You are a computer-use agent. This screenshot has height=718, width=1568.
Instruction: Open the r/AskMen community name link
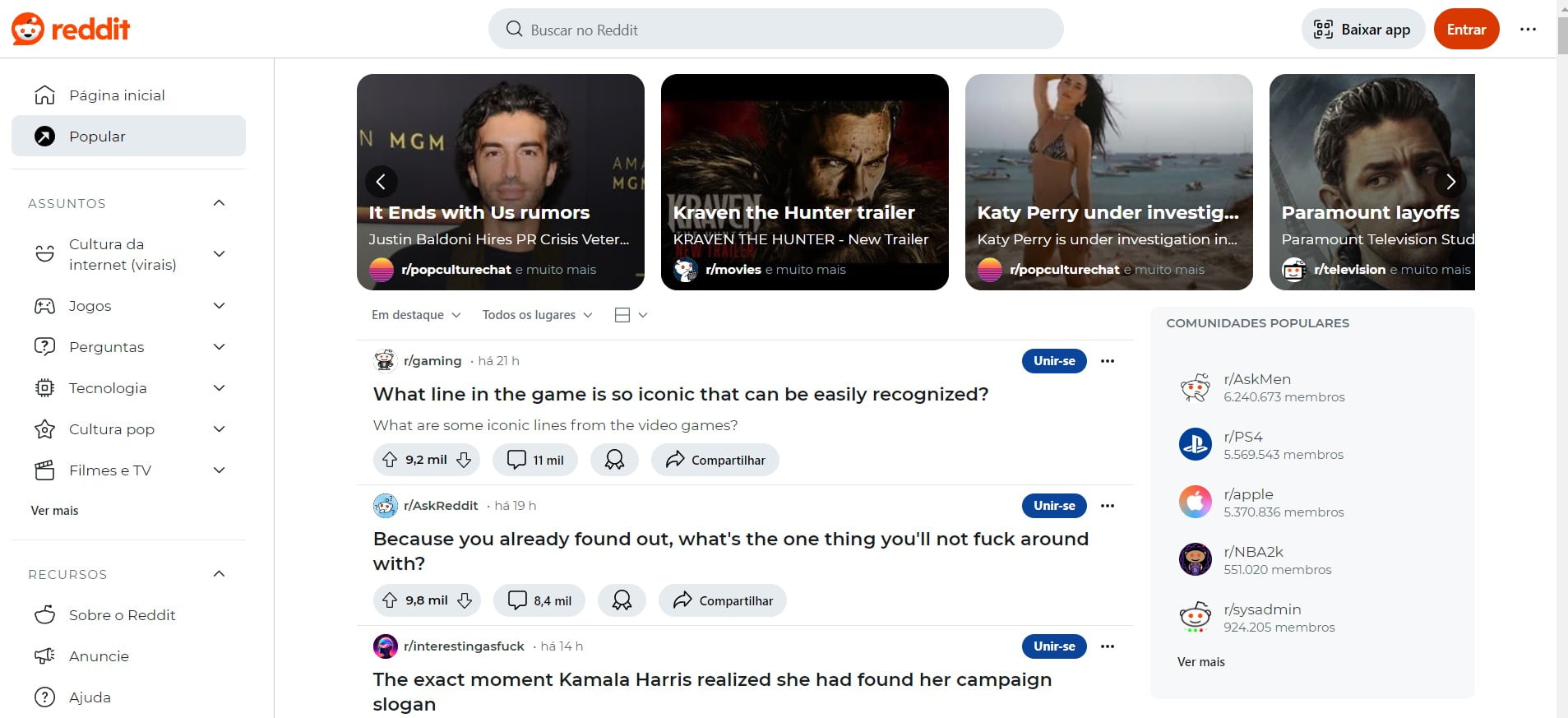1257,379
